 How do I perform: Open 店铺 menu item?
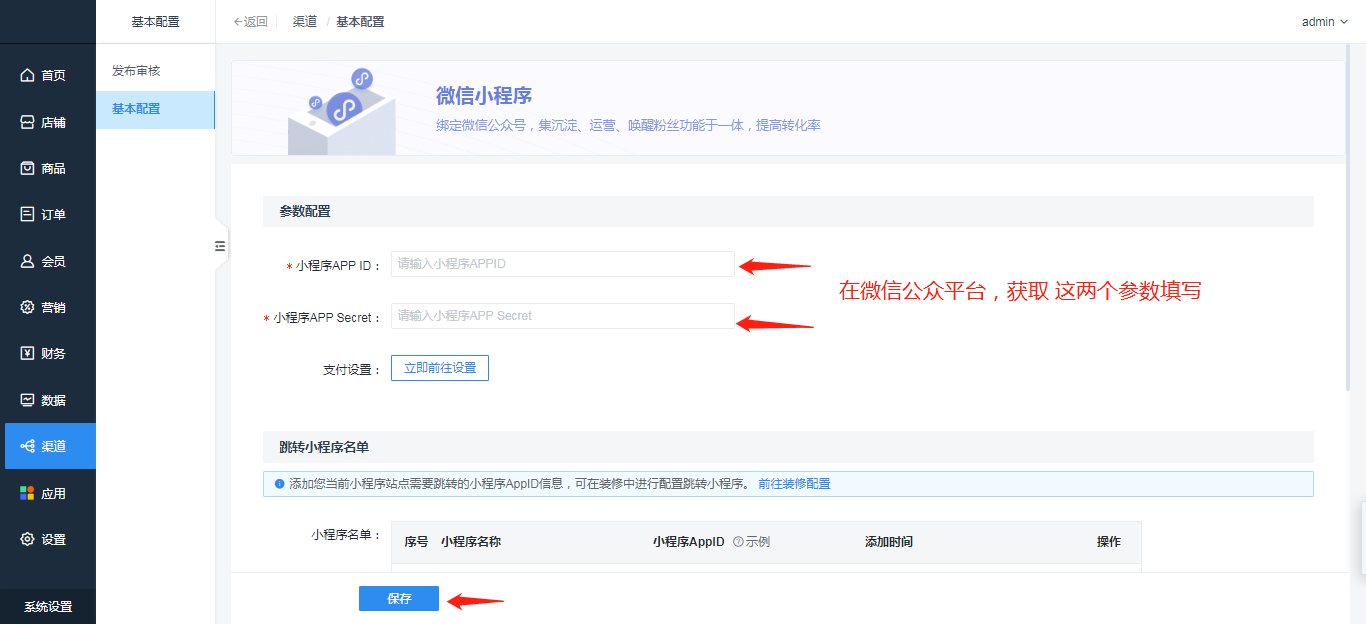click(48, 122)
